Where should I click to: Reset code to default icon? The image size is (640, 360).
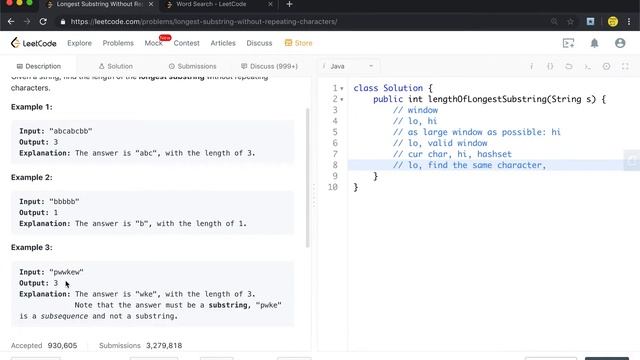(x=569, y=66)
